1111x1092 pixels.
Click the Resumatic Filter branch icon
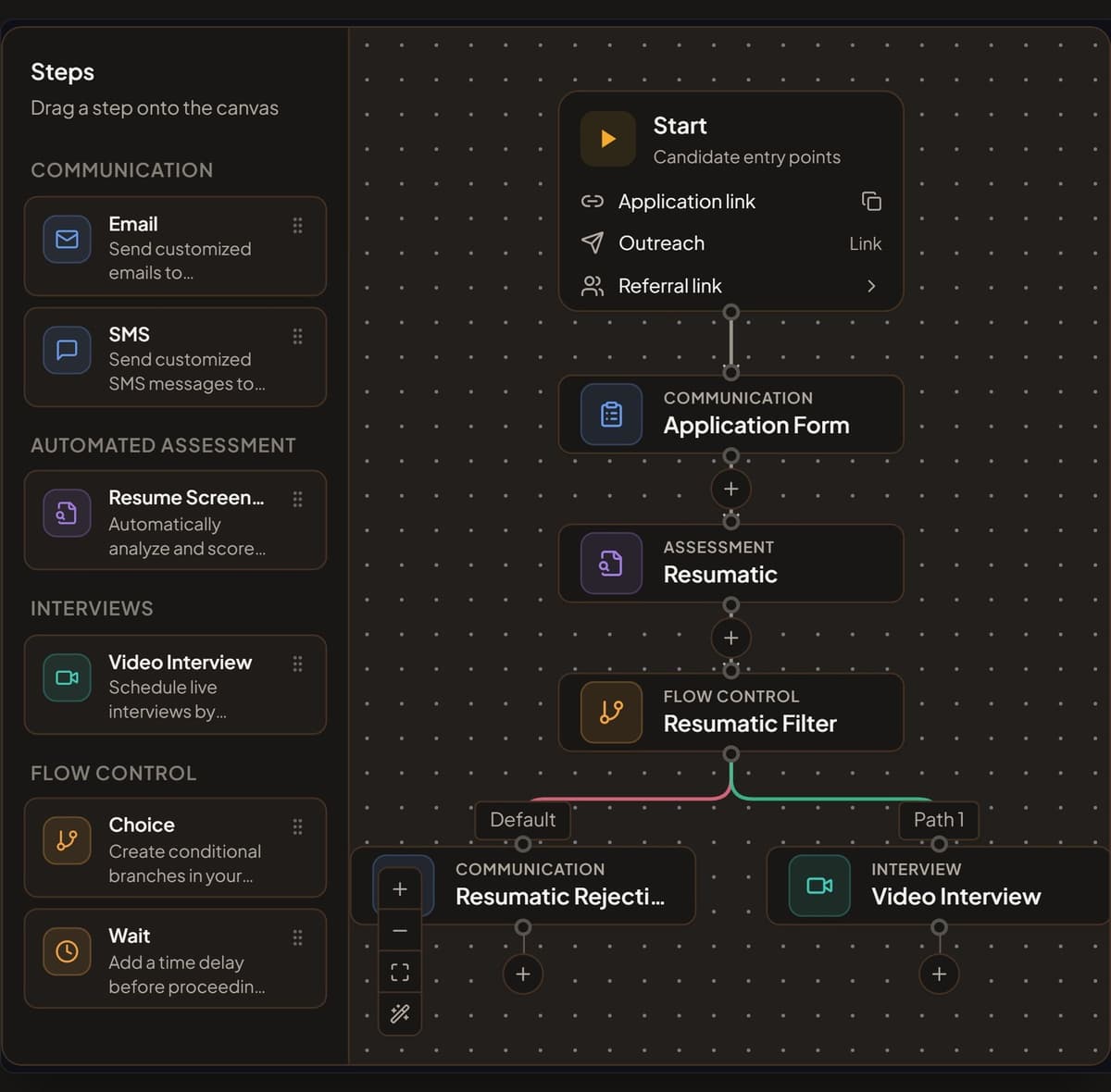tap(611, 713)
